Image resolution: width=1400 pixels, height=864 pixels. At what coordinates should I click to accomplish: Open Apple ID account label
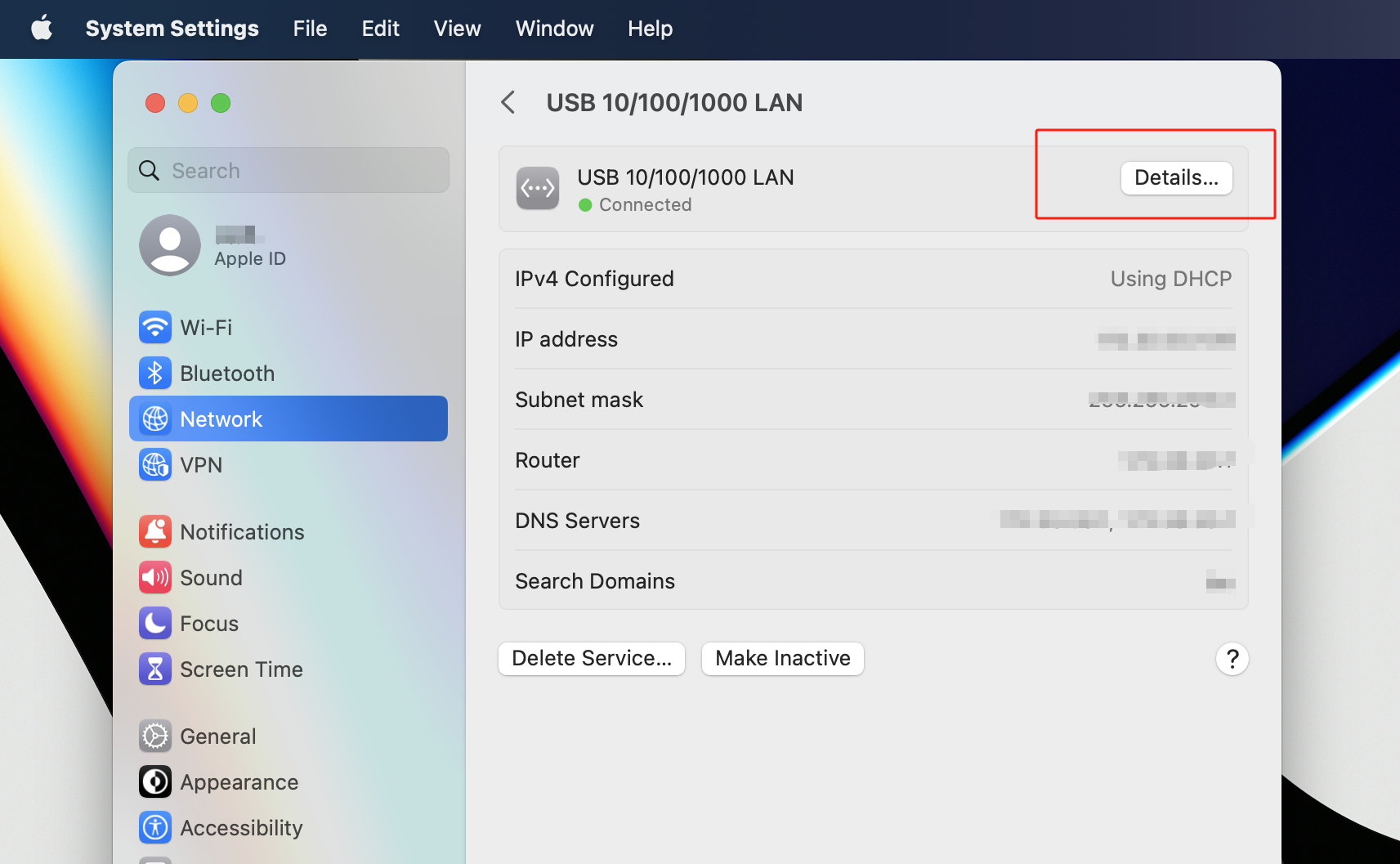pyautogui.click(x=250, y=259)
